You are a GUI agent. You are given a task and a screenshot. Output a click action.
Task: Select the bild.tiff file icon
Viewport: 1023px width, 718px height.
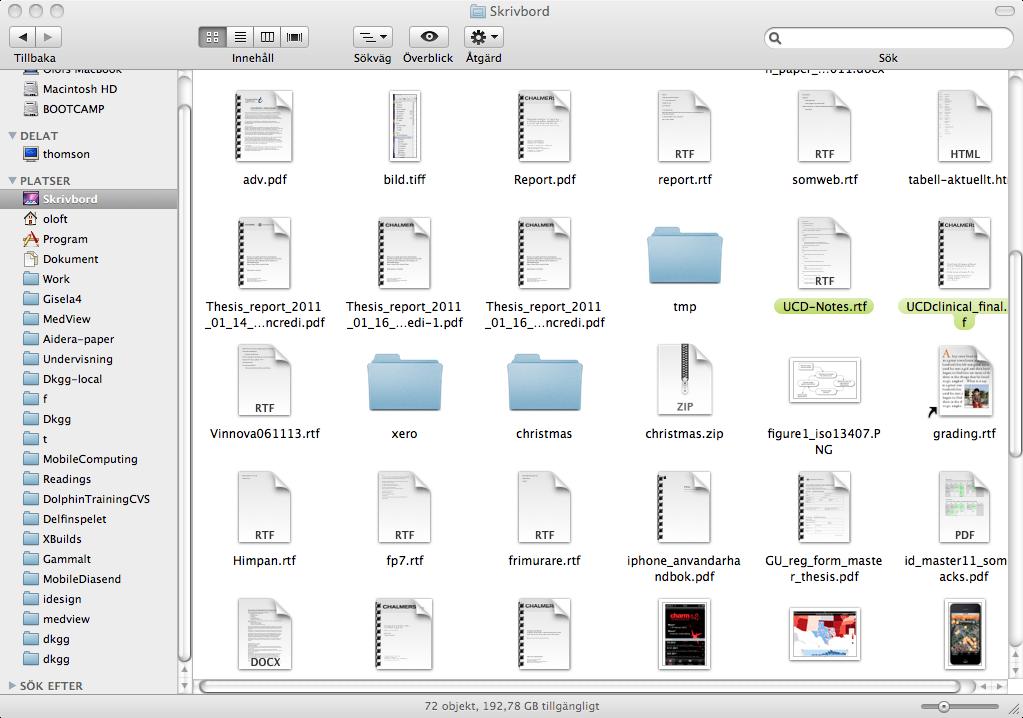(405, 126)
